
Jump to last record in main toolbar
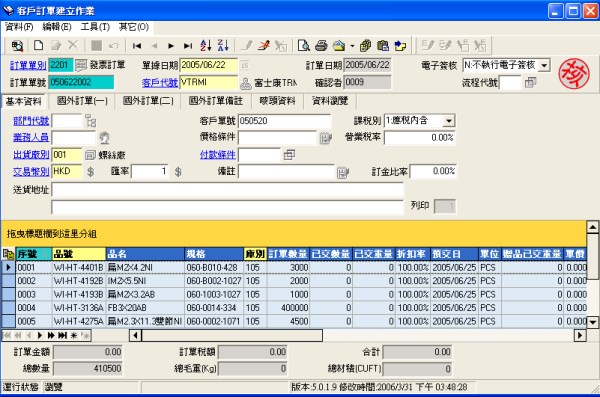[x=188, y=46]
